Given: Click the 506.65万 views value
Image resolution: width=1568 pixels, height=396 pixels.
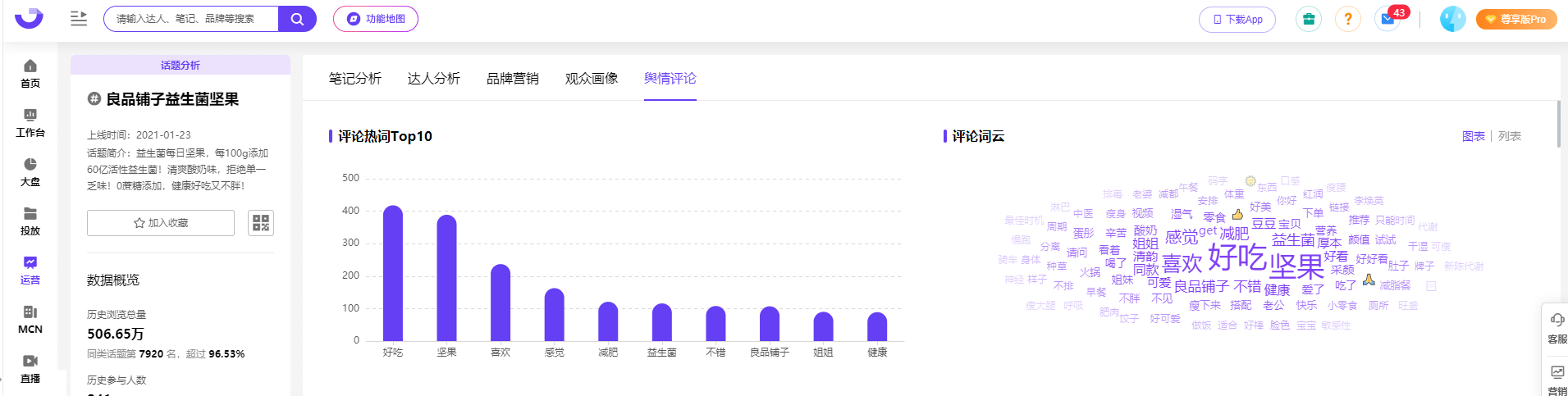Looking at the screenshot, I should (x=116, y=334).
